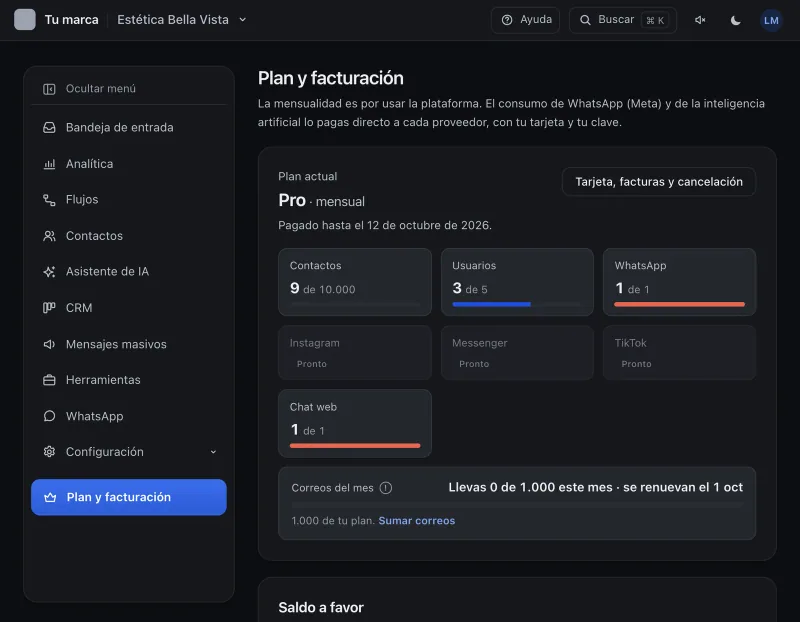The image size is (800, 622).
Task: Click 'Pagado hasta el 12 de octubre de 2026.'
Action: tap(385, 226)
